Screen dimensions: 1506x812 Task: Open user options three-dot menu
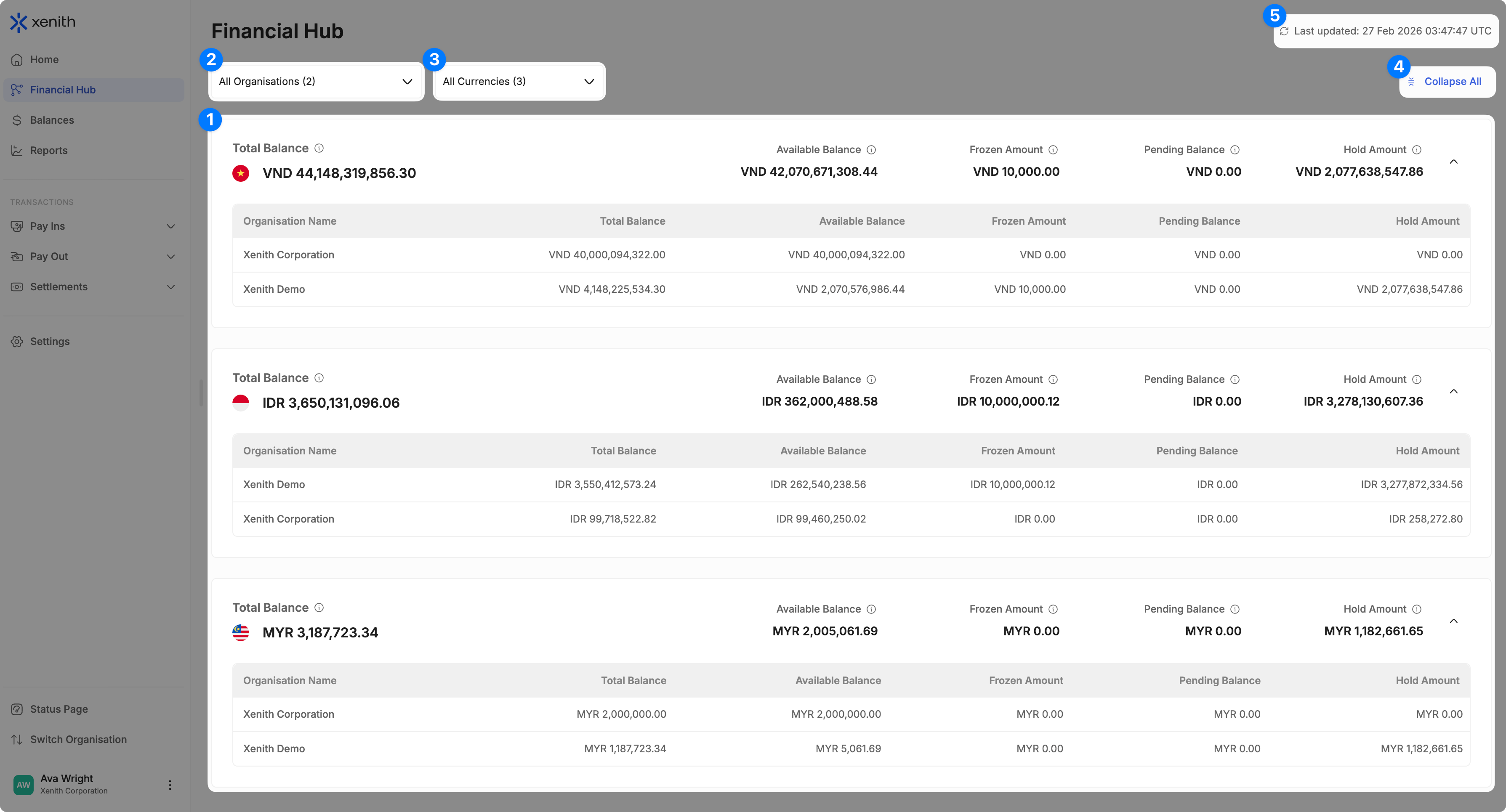pos(170,785)
